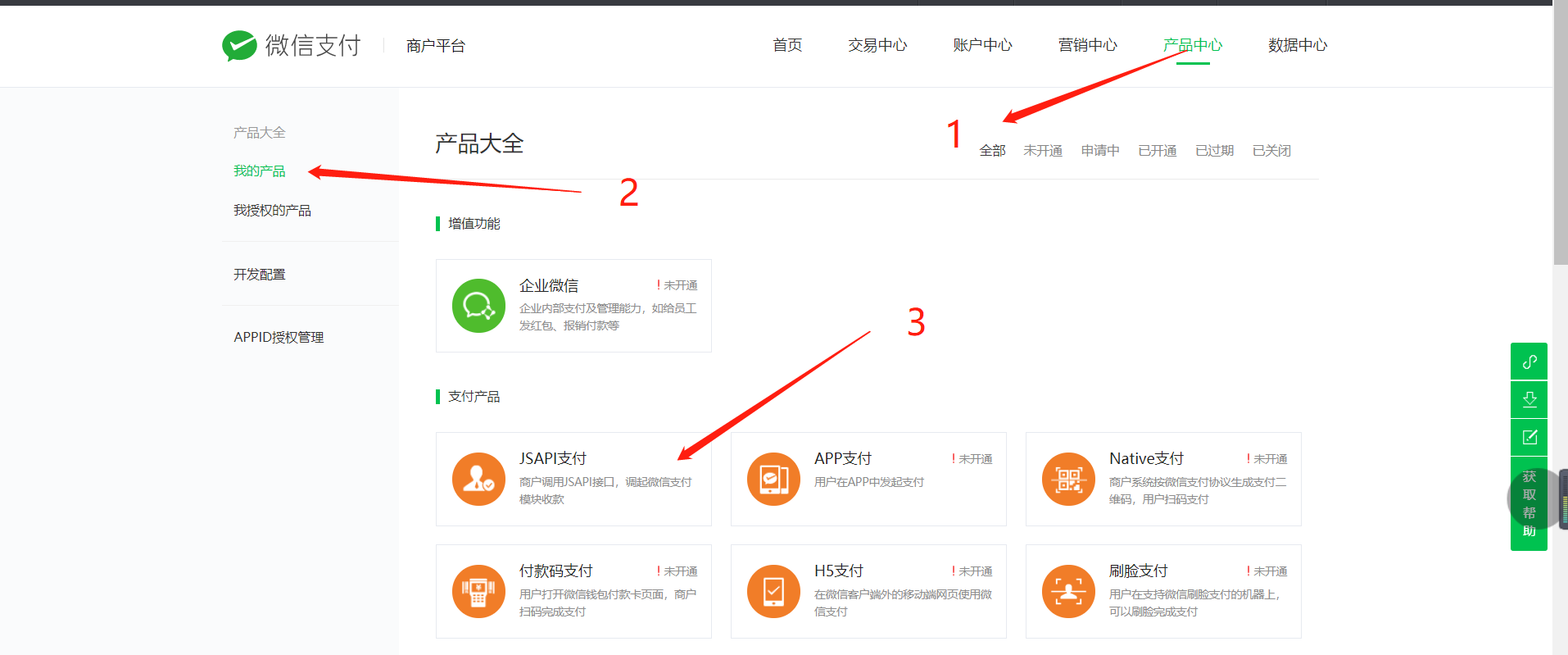Click the 付款码支付 scanner icon
Viewport: 1568px width, 655px height.
478,591
